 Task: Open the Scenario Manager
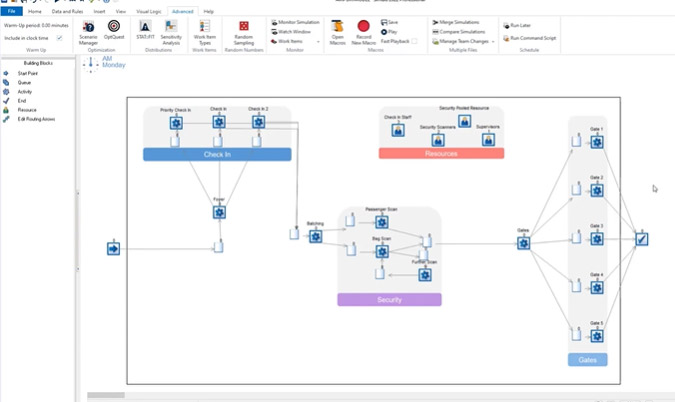(x=88, y=30)
